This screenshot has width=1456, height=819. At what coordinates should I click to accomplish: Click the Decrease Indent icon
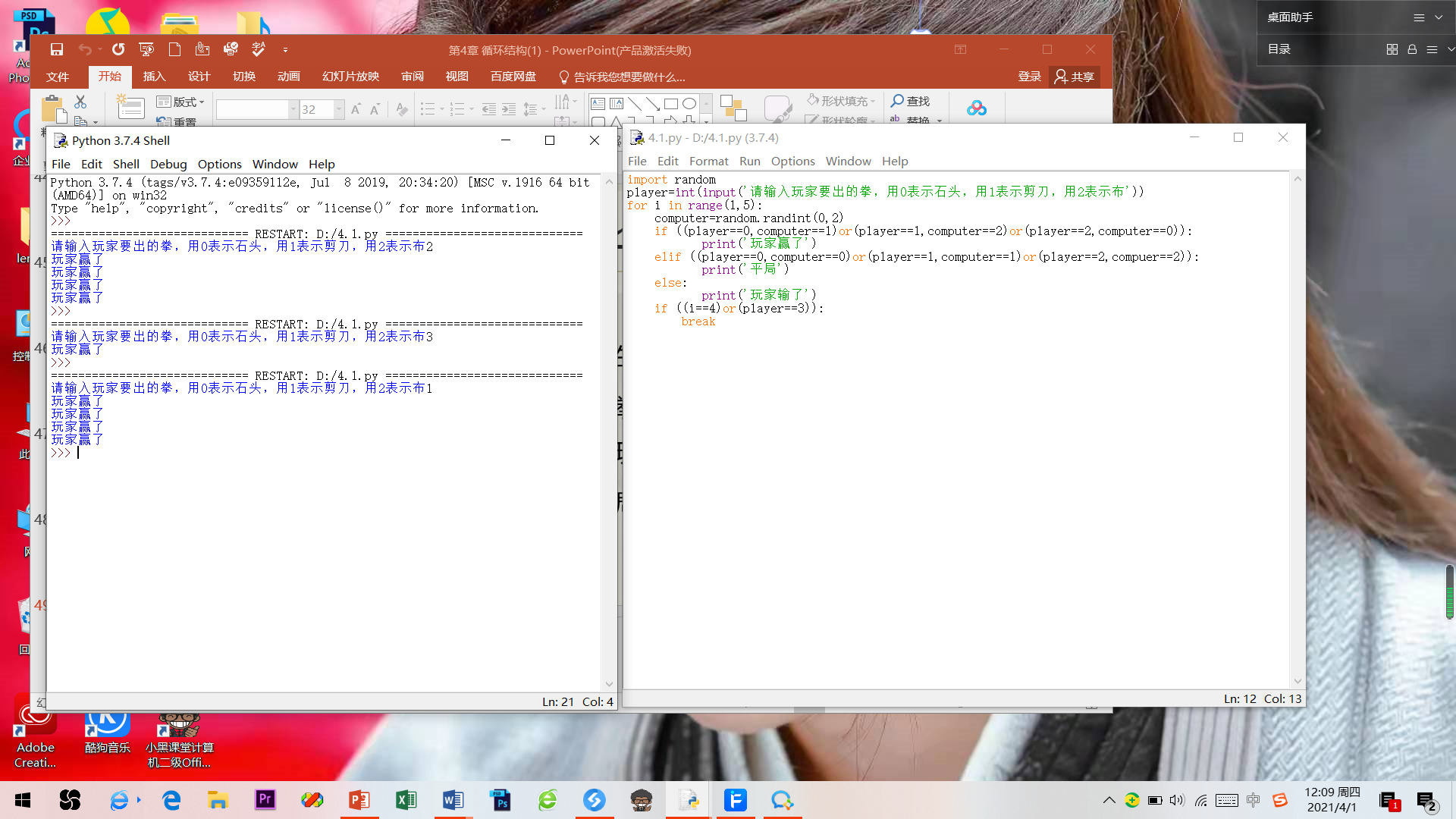[x=489, y=109]
